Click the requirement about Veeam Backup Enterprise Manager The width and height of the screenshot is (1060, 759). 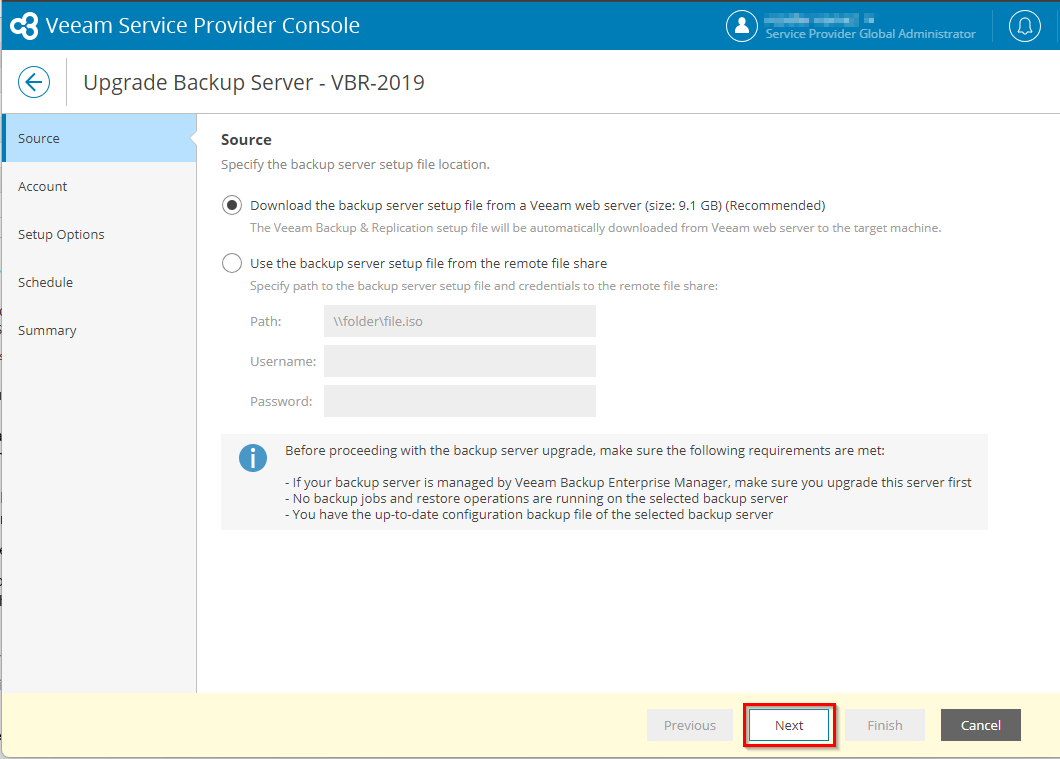point(628,483)
